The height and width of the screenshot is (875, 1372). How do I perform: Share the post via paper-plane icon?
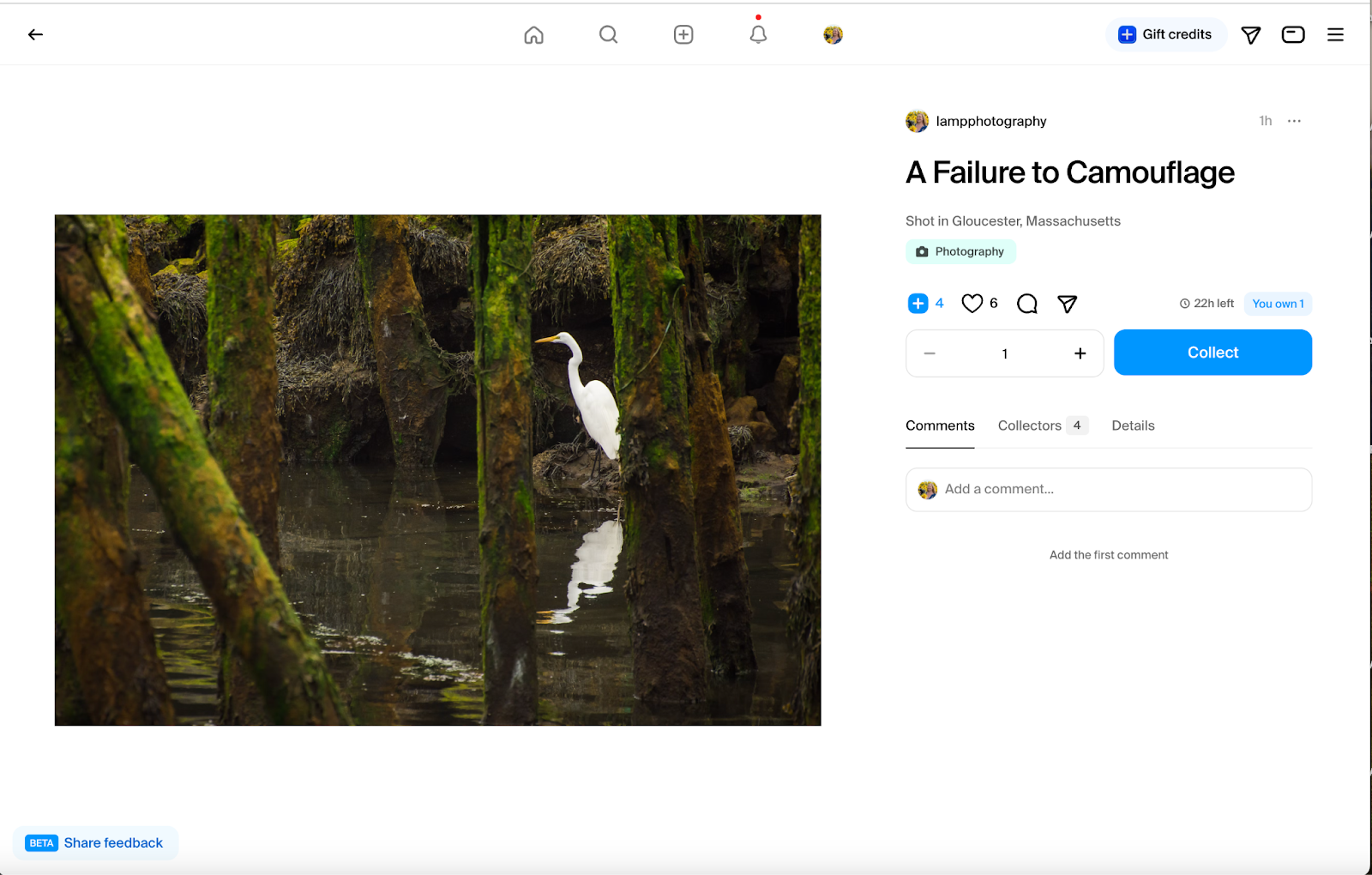(1067, 304)
